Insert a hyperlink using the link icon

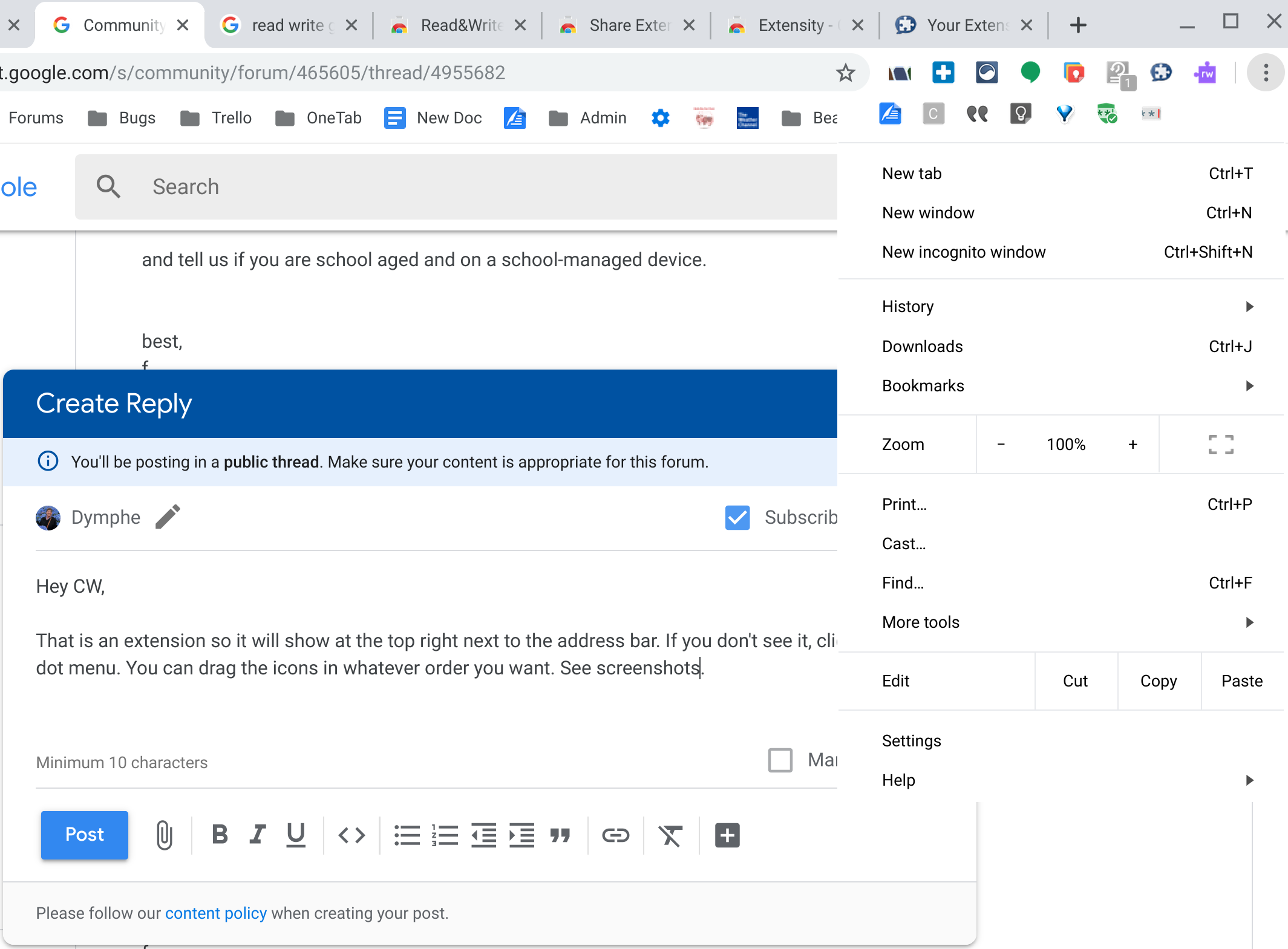click(x=615, y=835)
